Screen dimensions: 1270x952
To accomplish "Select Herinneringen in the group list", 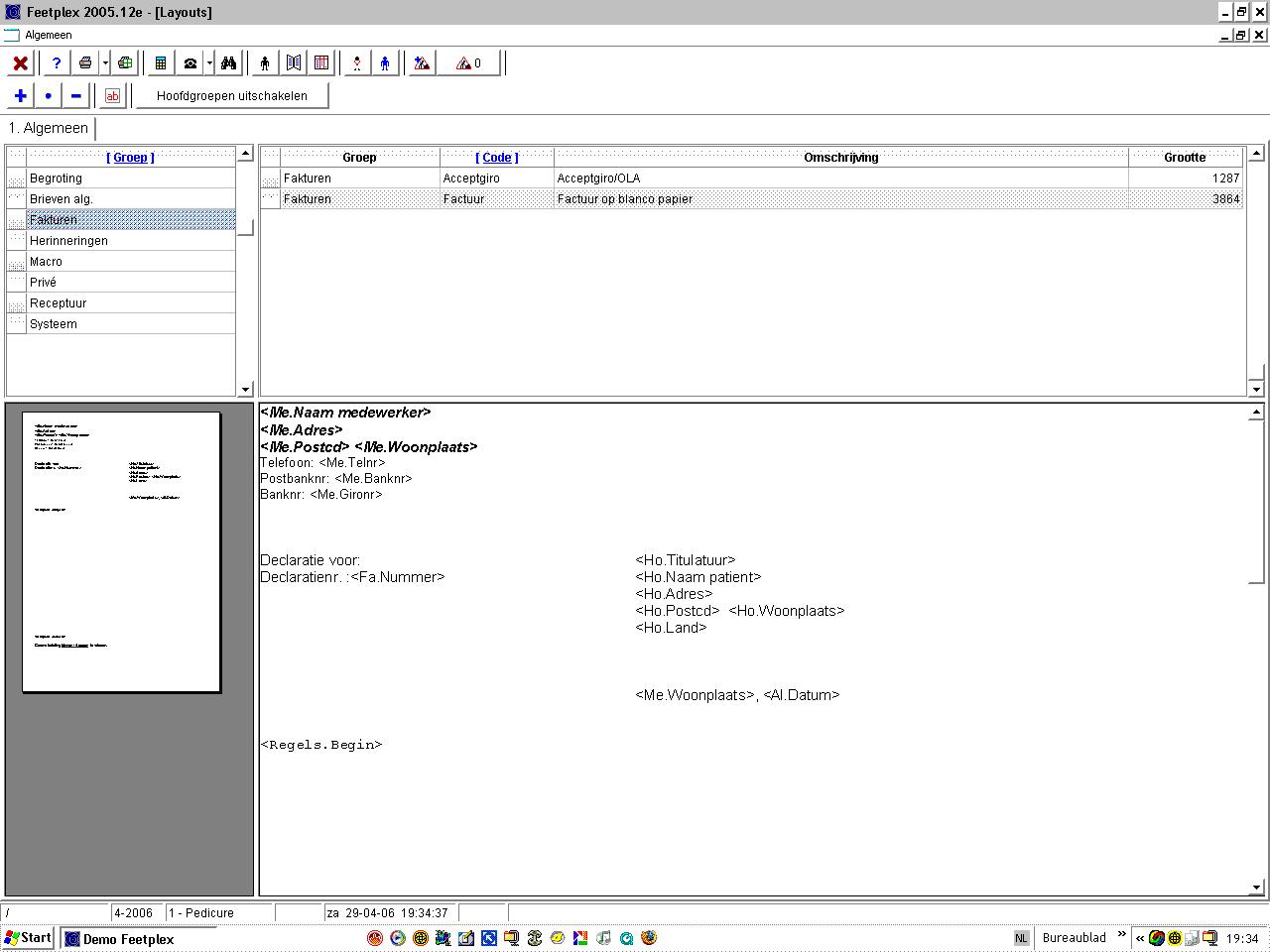I will pyautogui.click(x=68, y=241).
